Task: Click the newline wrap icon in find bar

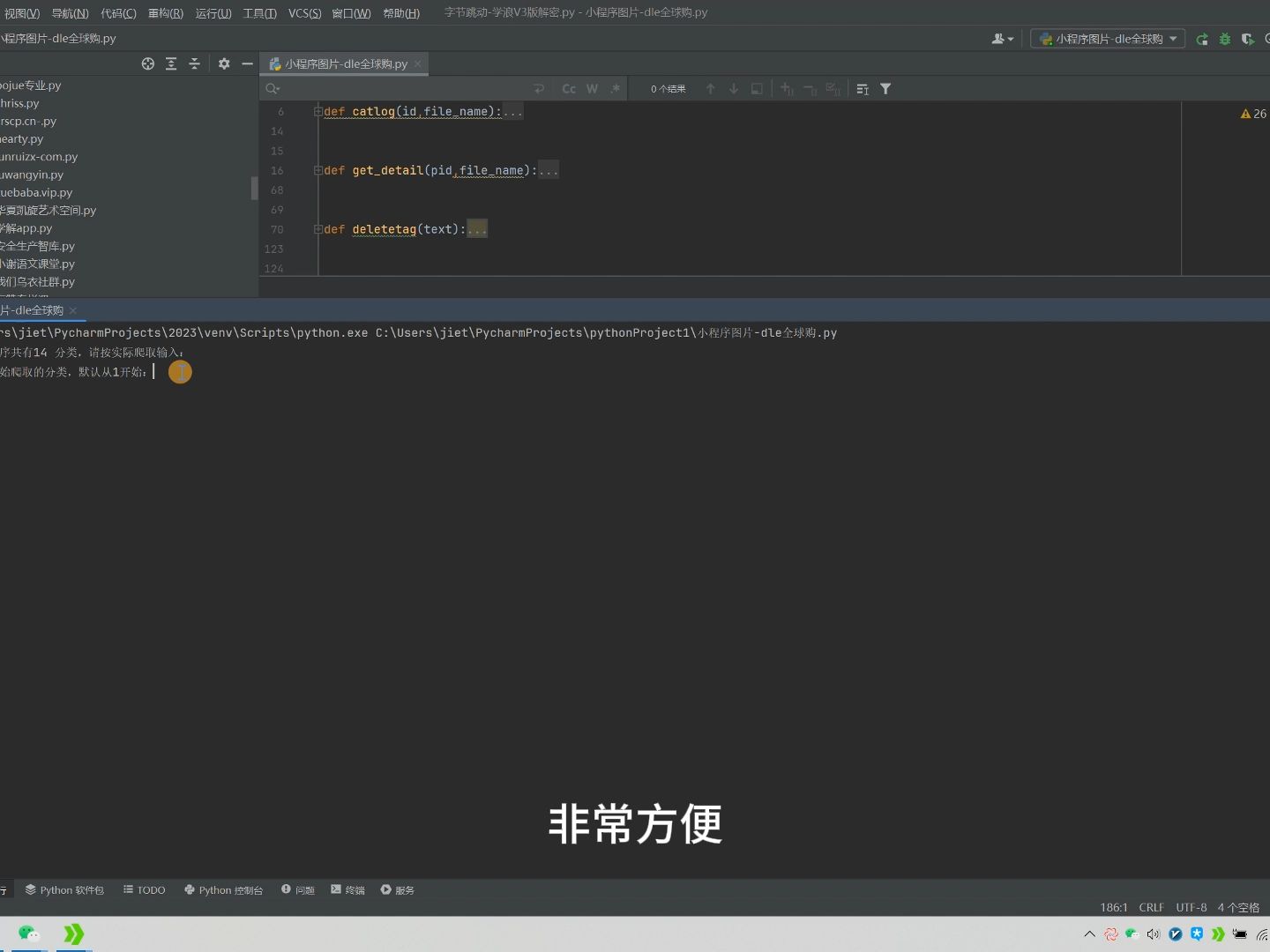Action: 539,89
